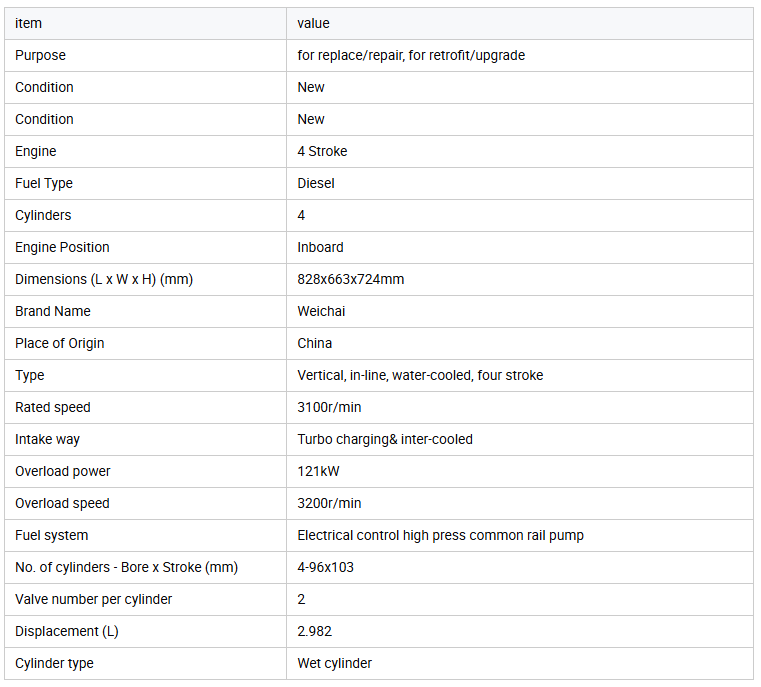Select the 'Purpose' row label

point(40,55)
